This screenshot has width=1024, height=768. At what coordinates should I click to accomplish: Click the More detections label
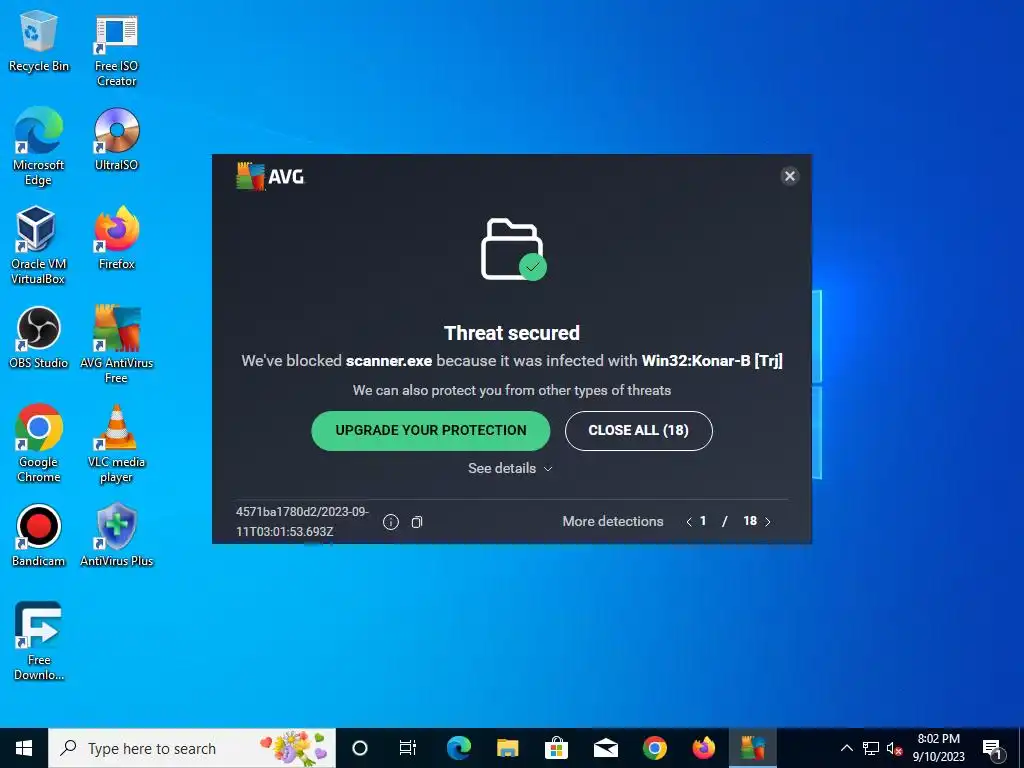[x=613, y=521]
